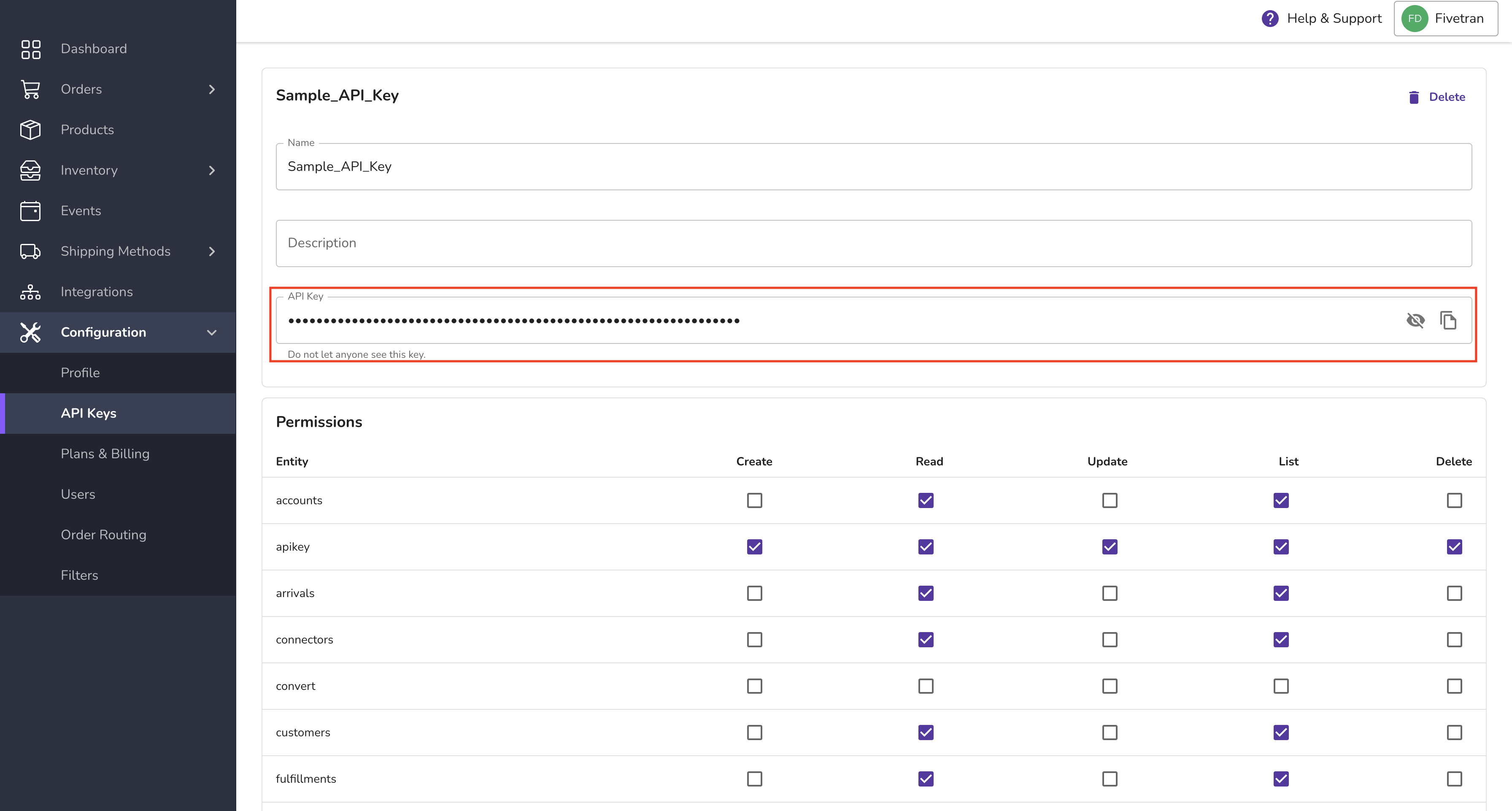Expand the Inventory submenu chevron
Viewport: 1512px width, 811px height.
[212, 170]
